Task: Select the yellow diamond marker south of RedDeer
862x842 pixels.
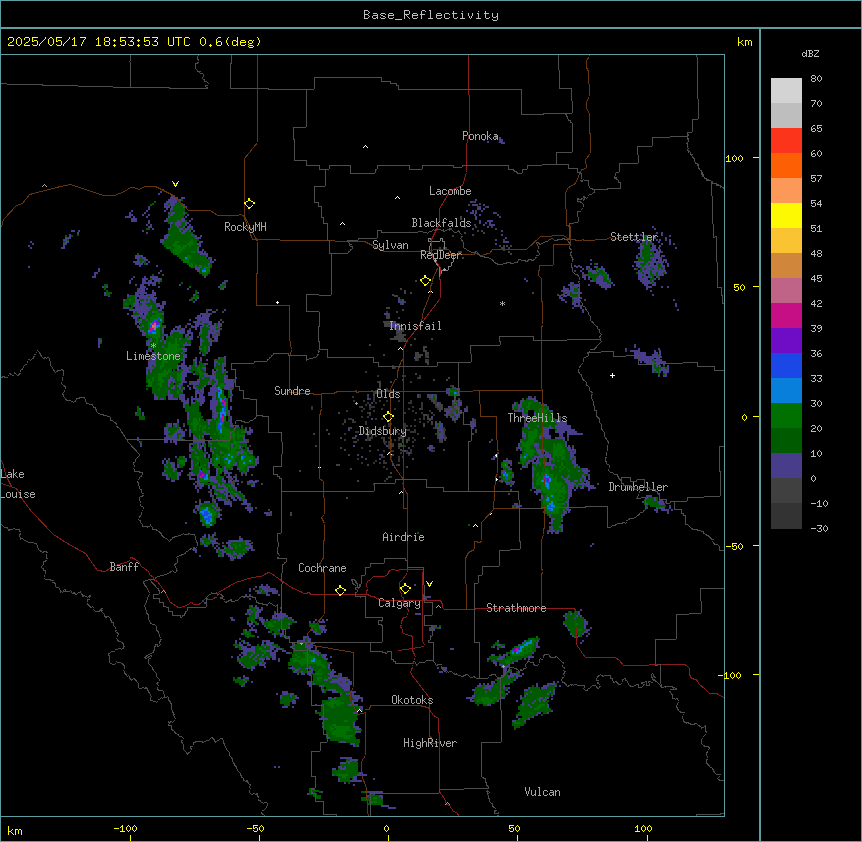Action: [426, 281]
